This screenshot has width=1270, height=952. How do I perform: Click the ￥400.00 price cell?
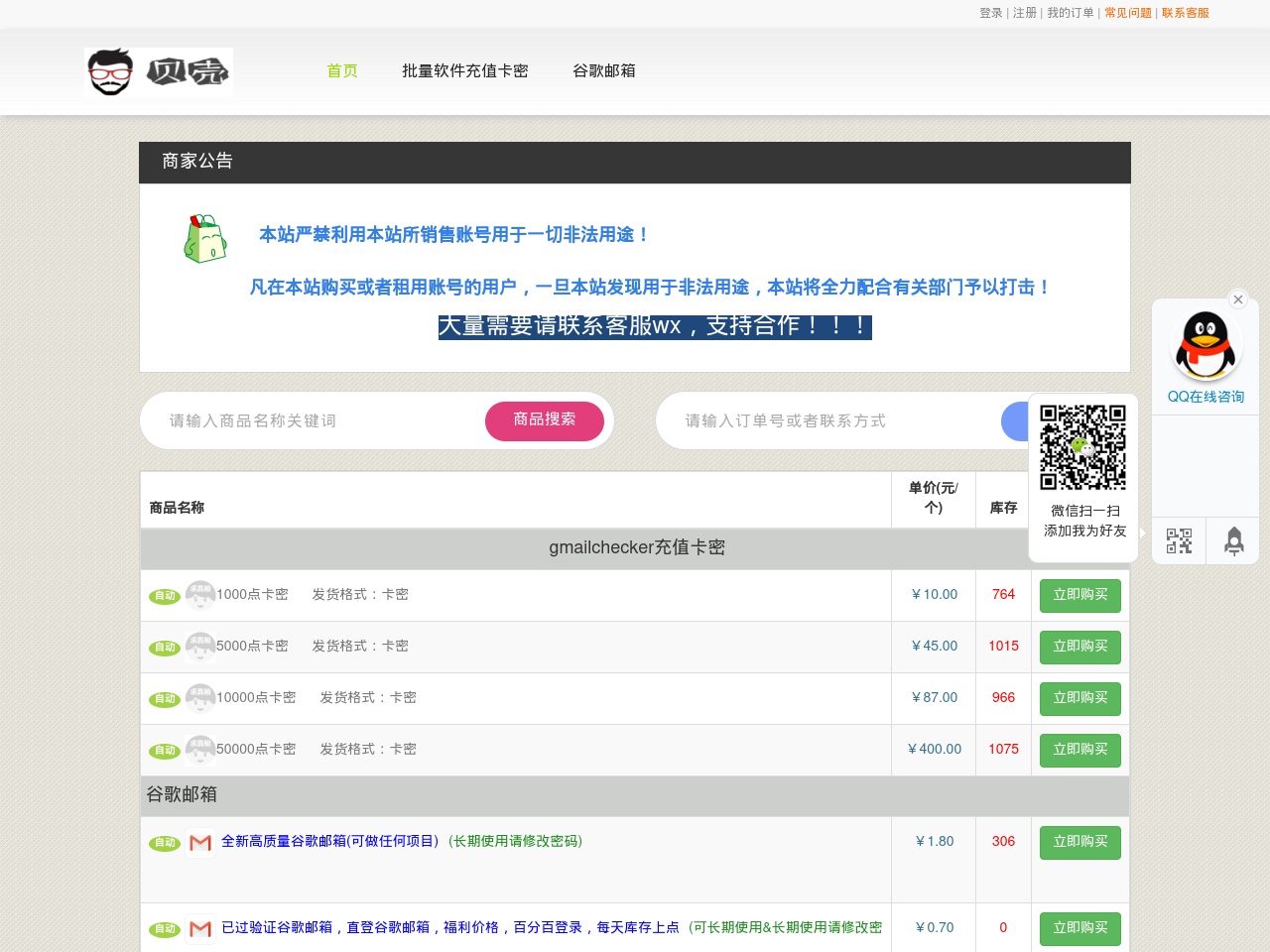coord(934,749)
